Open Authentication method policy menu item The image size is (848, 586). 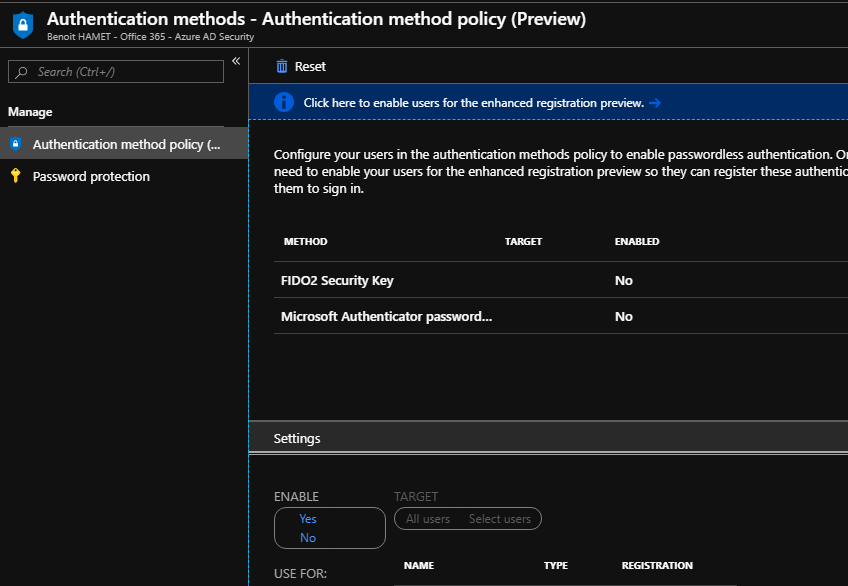click(x=126, y=144)
